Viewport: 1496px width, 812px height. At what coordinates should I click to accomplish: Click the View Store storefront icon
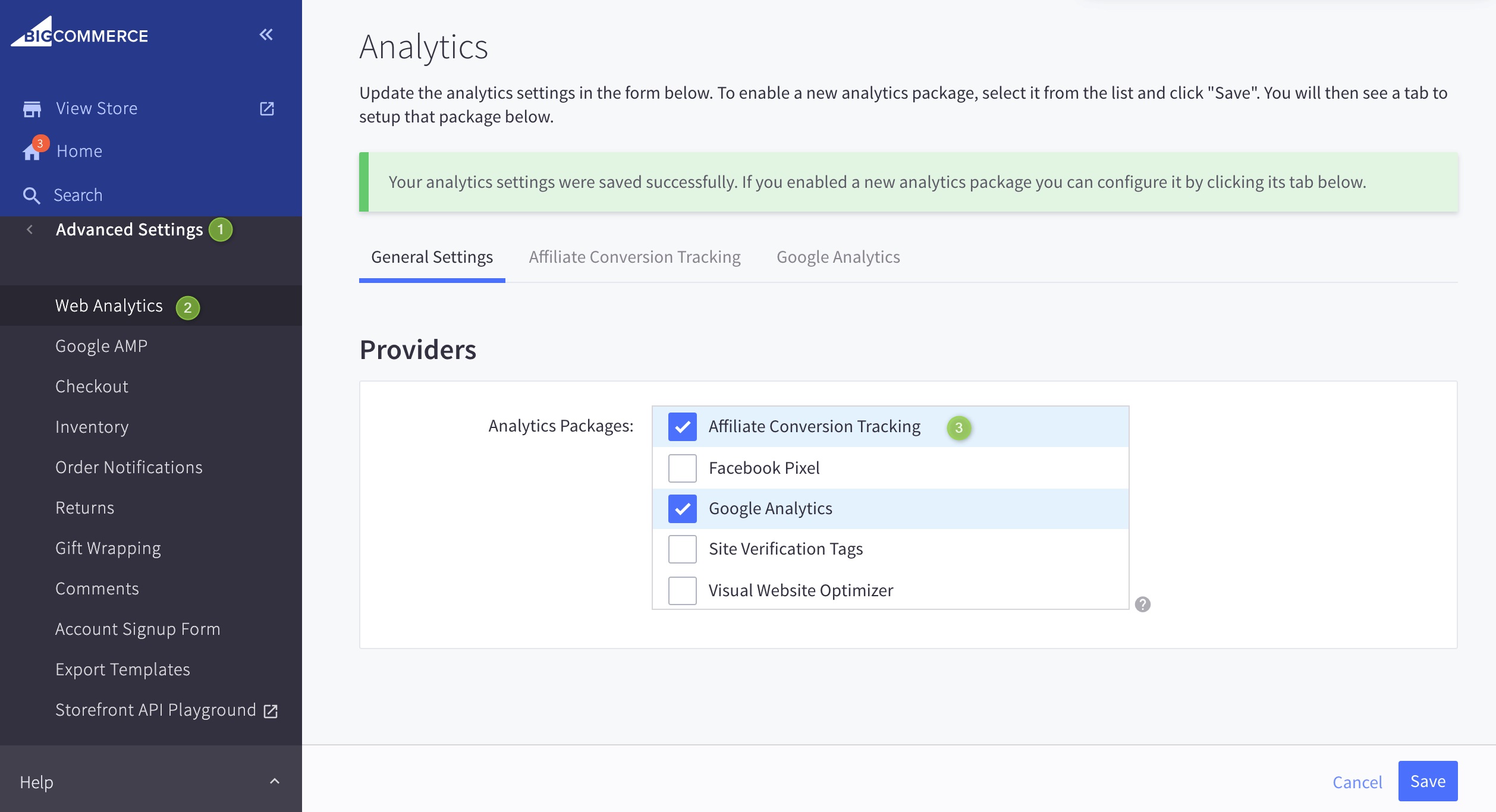(32, 109)
